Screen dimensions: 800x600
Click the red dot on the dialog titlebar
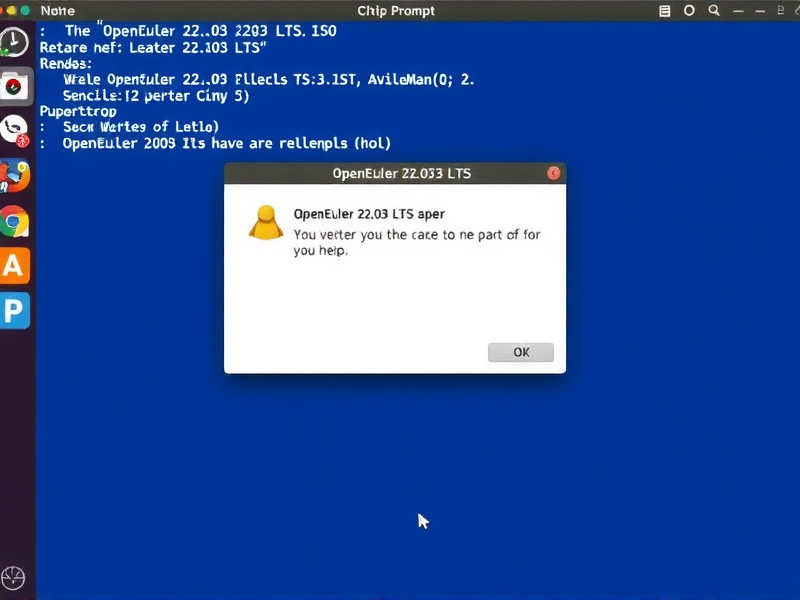point(553,172)
